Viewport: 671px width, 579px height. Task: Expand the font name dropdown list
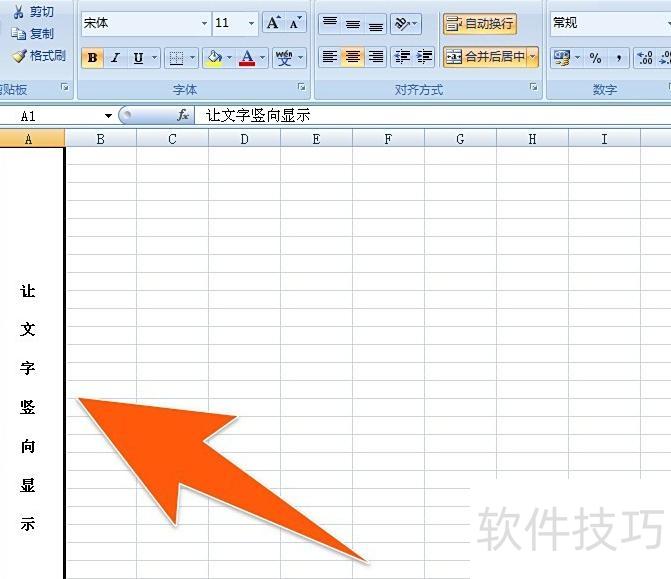pos(205,23)
